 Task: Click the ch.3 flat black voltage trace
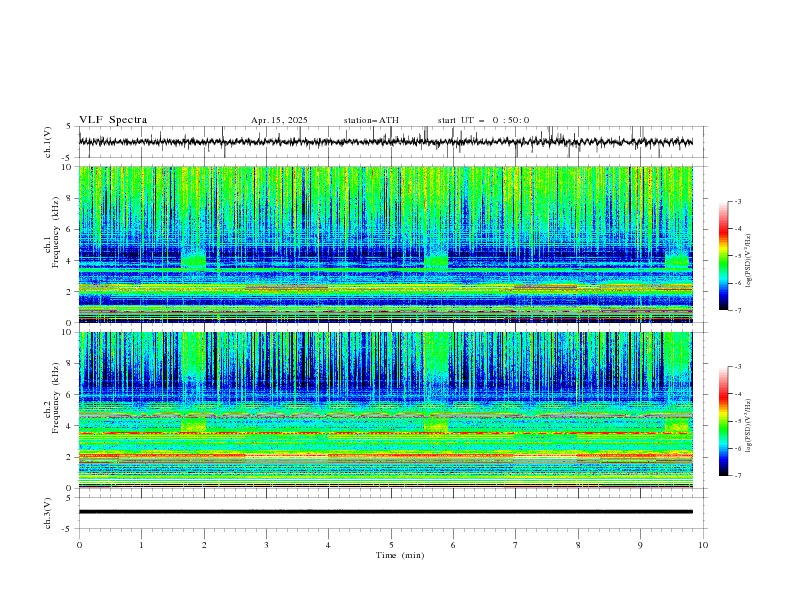point(385,512)
